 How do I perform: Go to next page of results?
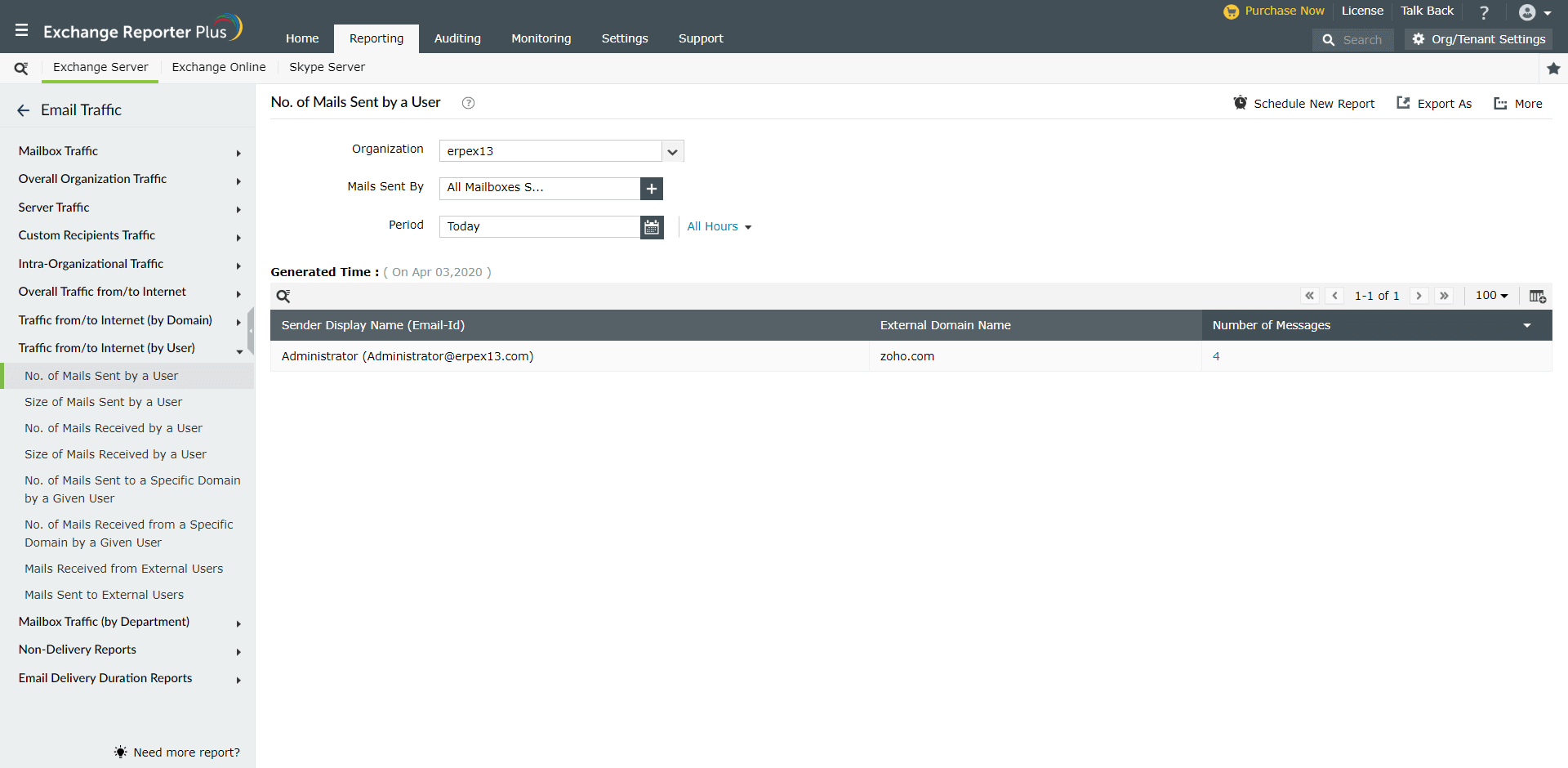click(x=1419, y=296)
